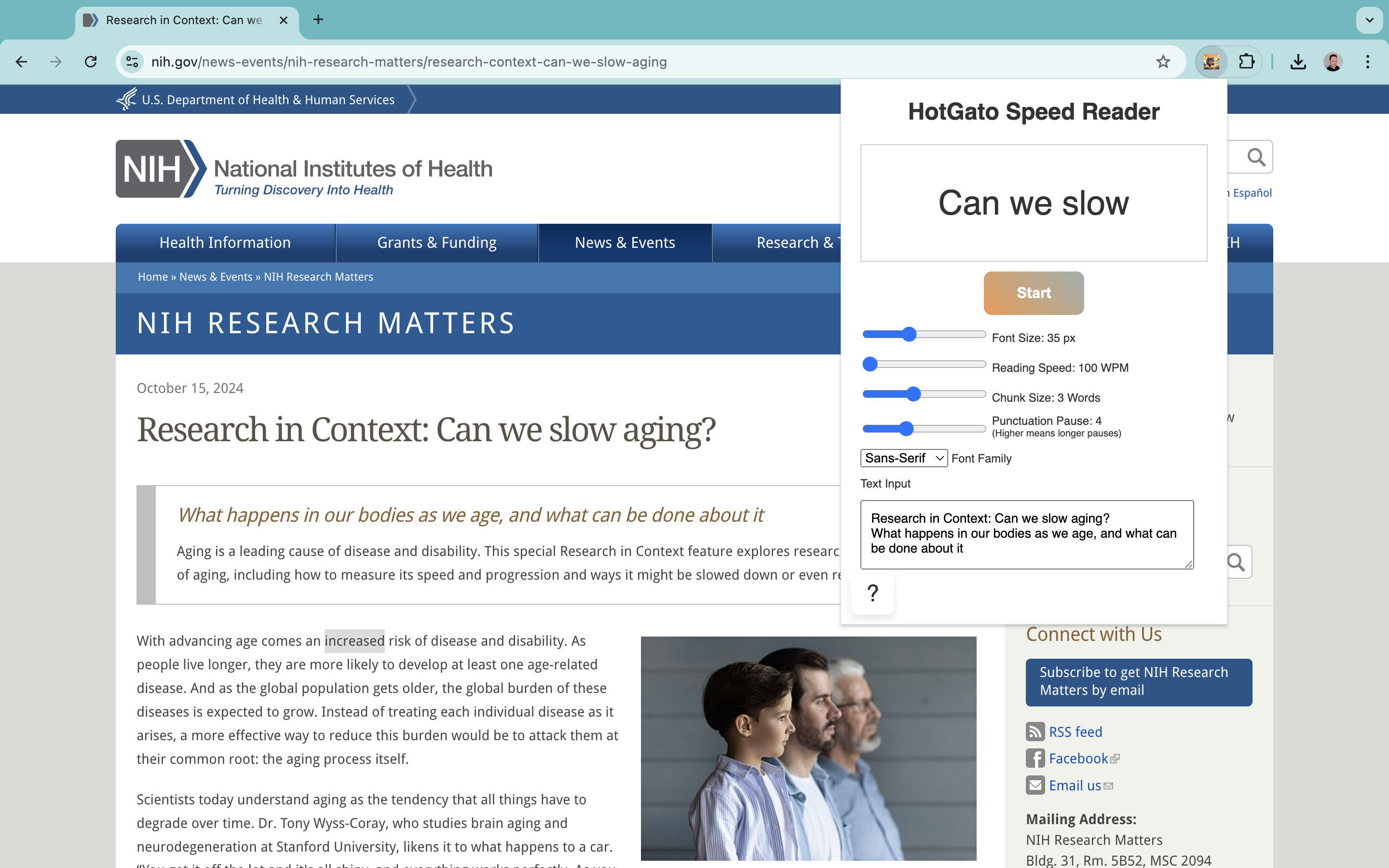Open the HotGato Speed Reader extension icon
The image size is (1389, 868).
(1211, 61)
